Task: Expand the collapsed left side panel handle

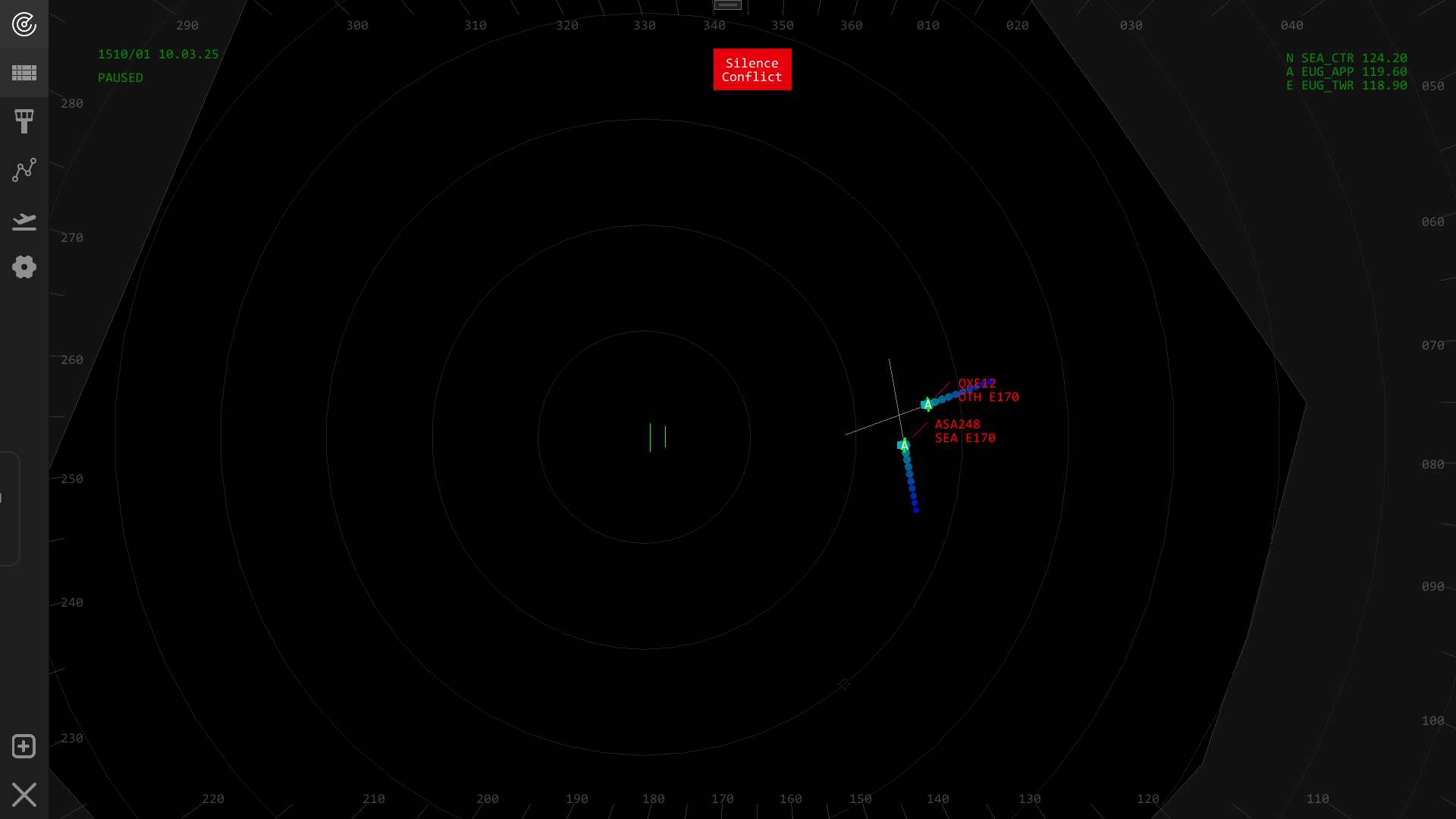Action: click(x=9, y=508)
